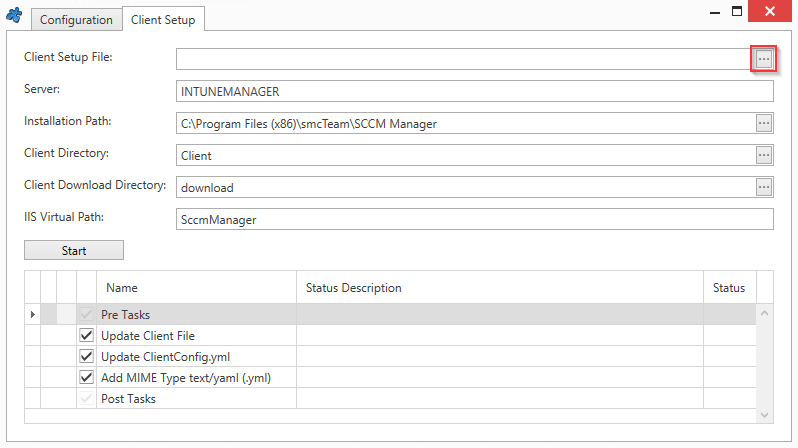Click the browse button for Client Setup File
The width and height of the screenshot is (798, 448).
(764, 59)
